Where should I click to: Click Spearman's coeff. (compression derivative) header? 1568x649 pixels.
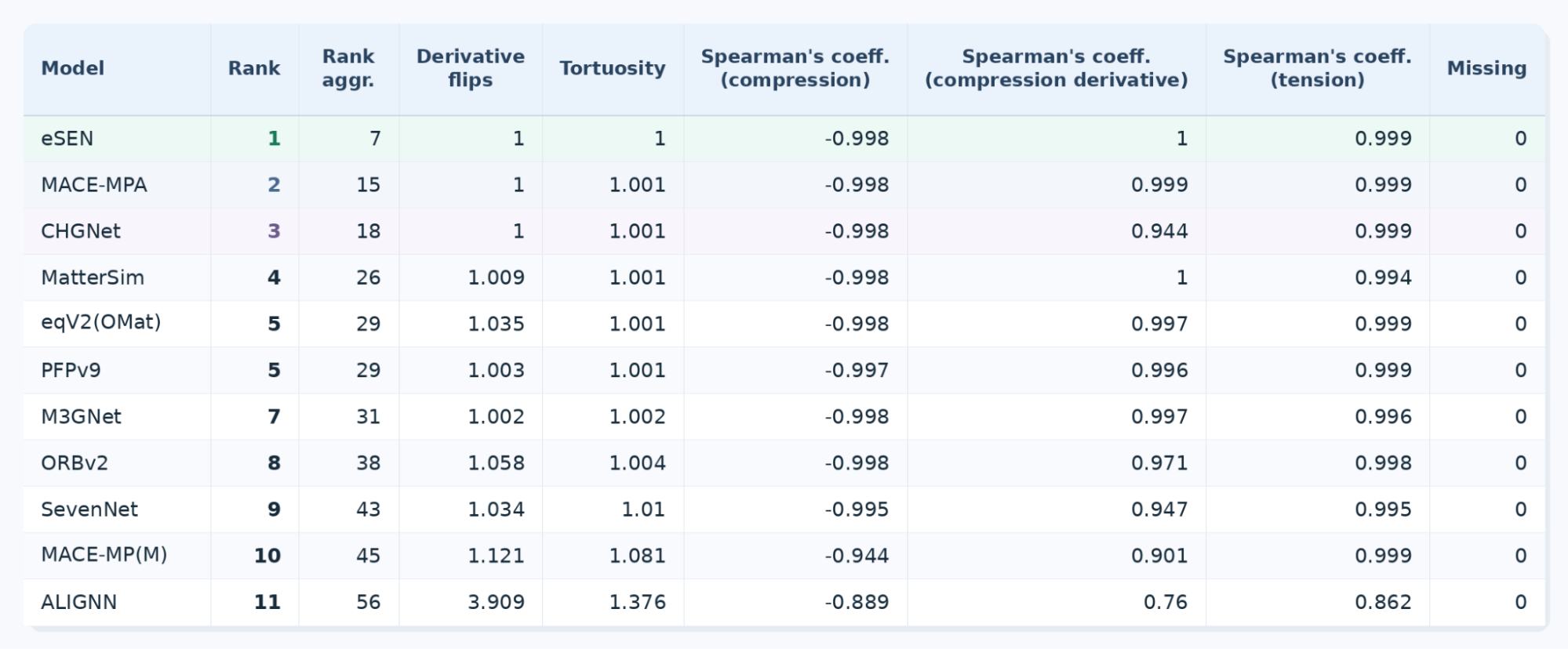point(1057,68)
